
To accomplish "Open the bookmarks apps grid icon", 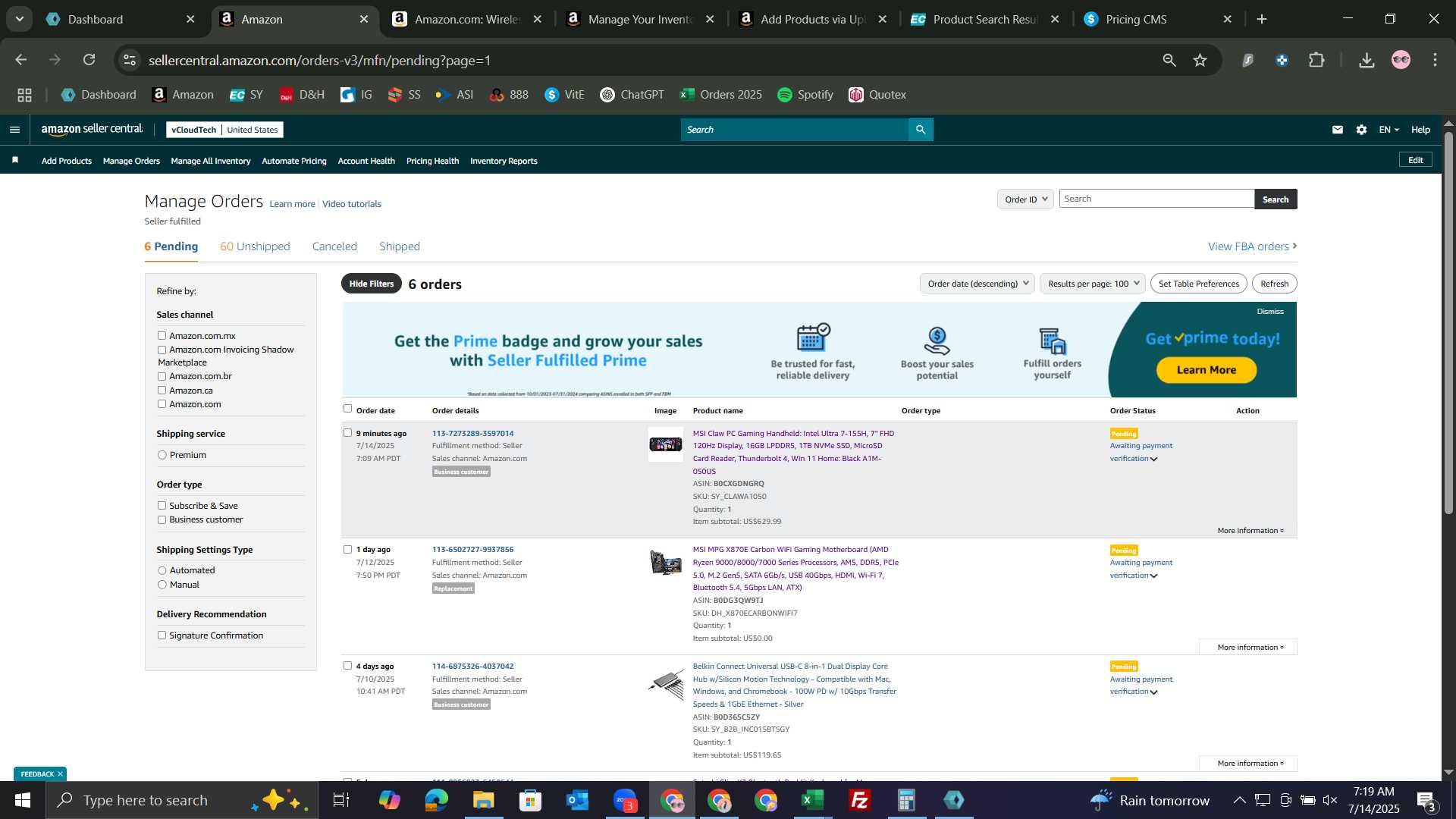I will tap(24, 95).
